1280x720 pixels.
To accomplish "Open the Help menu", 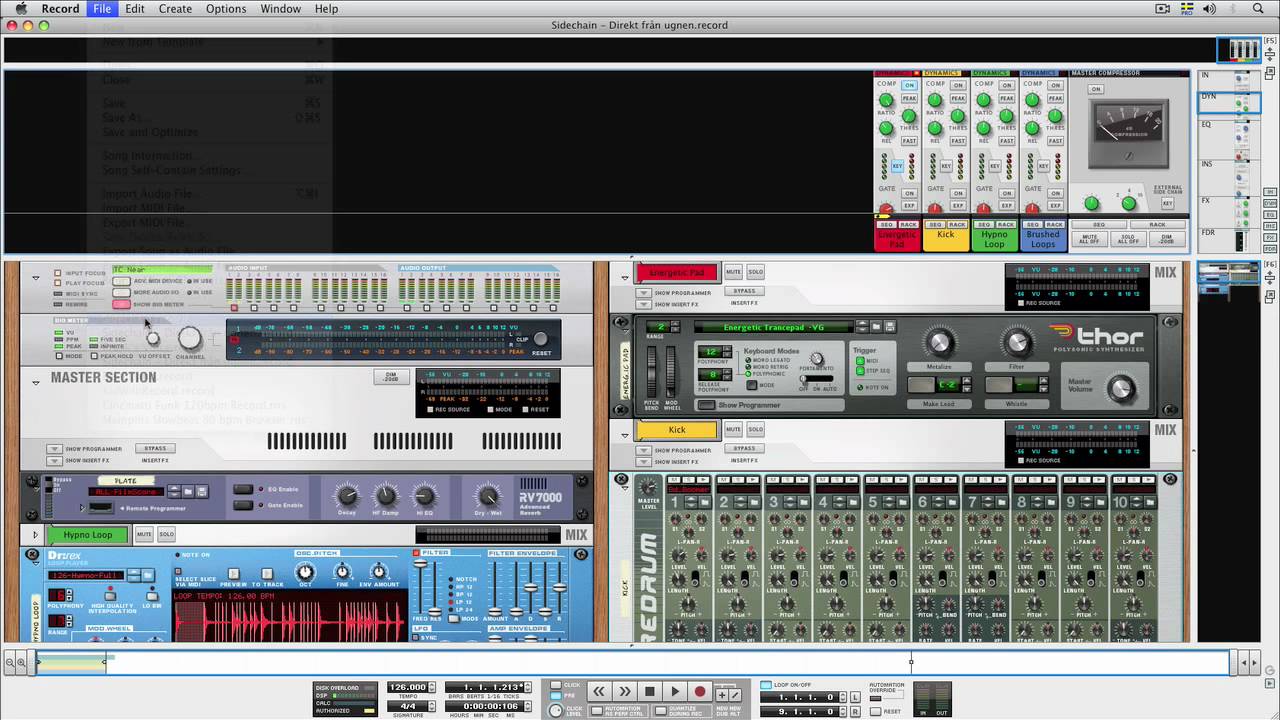I will [x=326, y=8].
